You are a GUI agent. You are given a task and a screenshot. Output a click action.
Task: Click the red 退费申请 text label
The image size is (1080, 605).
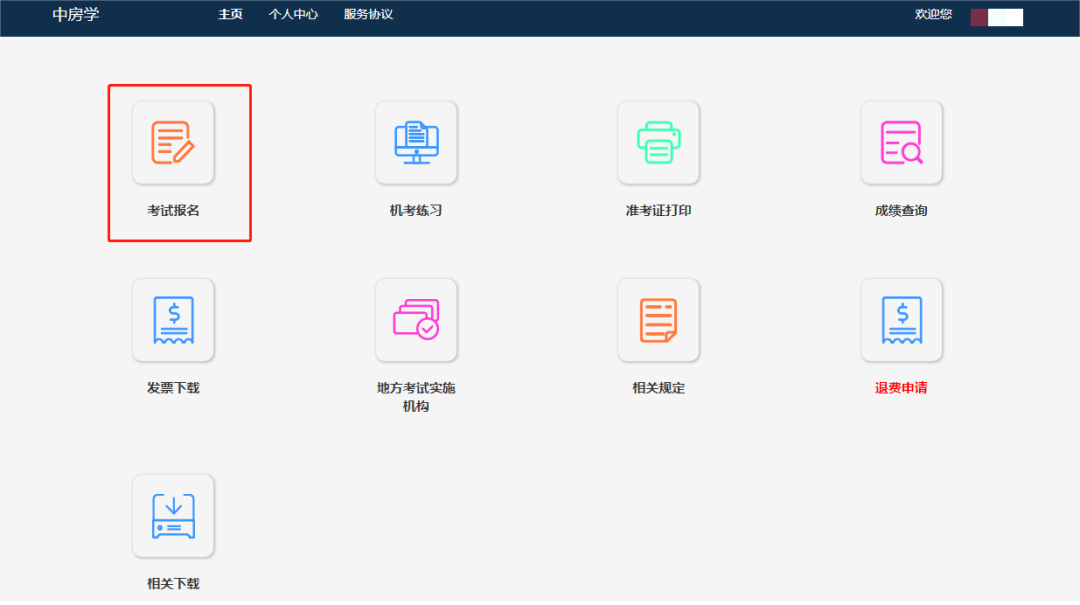pyautogui.click(x=901, y=388)
